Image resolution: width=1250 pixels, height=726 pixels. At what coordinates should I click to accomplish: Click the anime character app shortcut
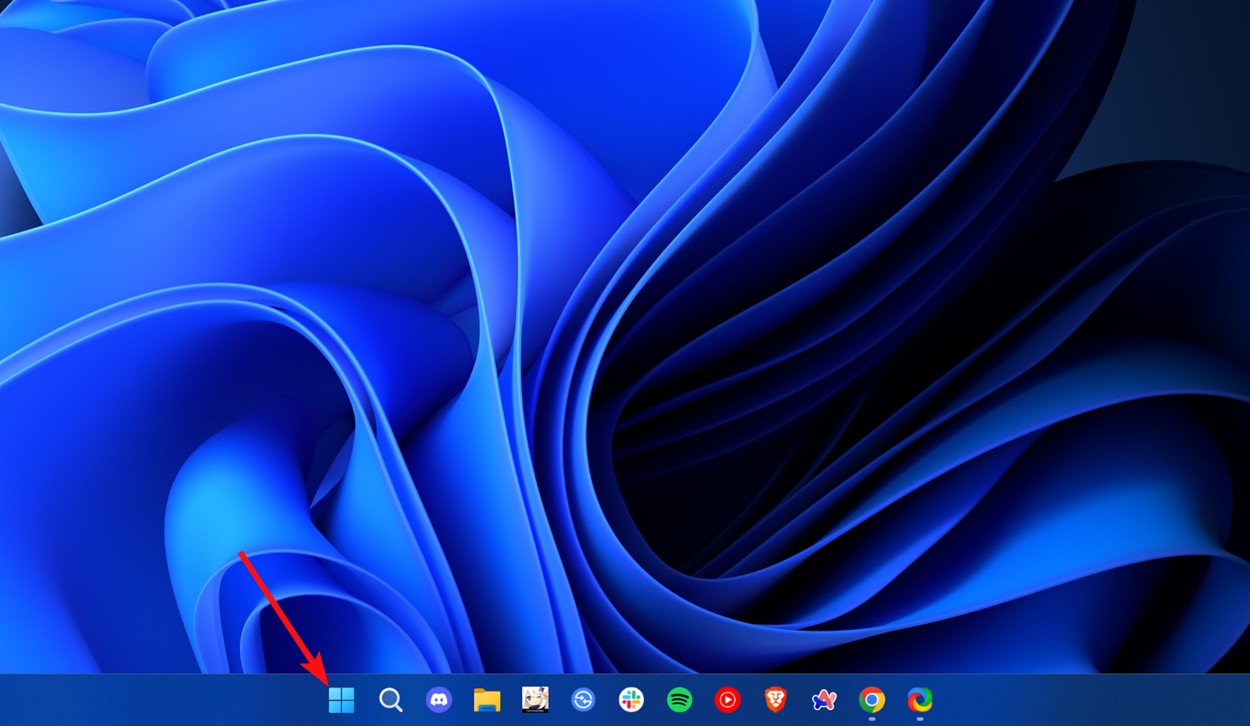[536, 700]
